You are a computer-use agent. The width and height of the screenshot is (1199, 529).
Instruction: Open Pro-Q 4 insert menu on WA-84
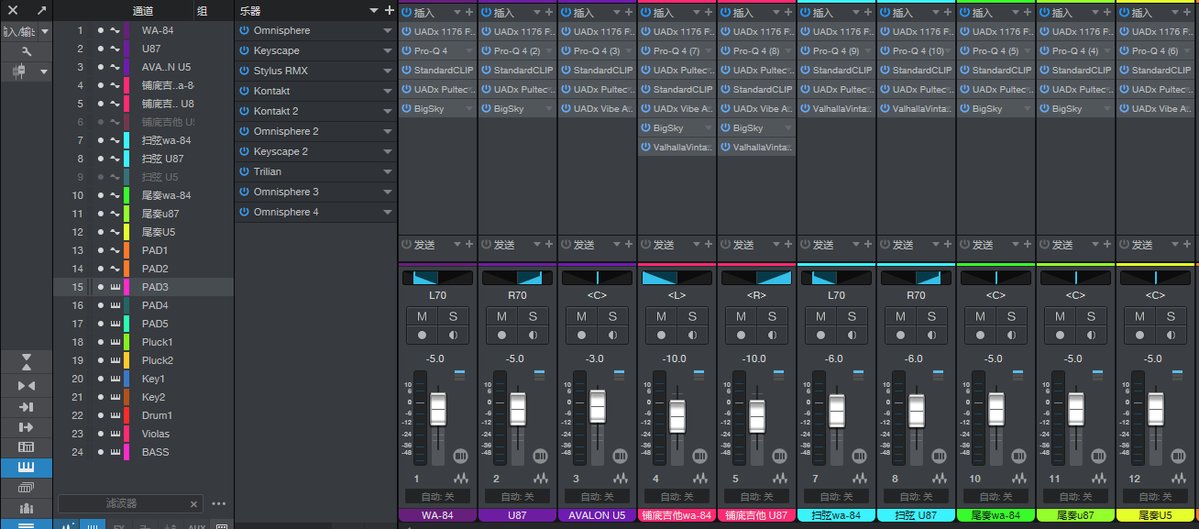pyautogui.click(x=470, y=50)
